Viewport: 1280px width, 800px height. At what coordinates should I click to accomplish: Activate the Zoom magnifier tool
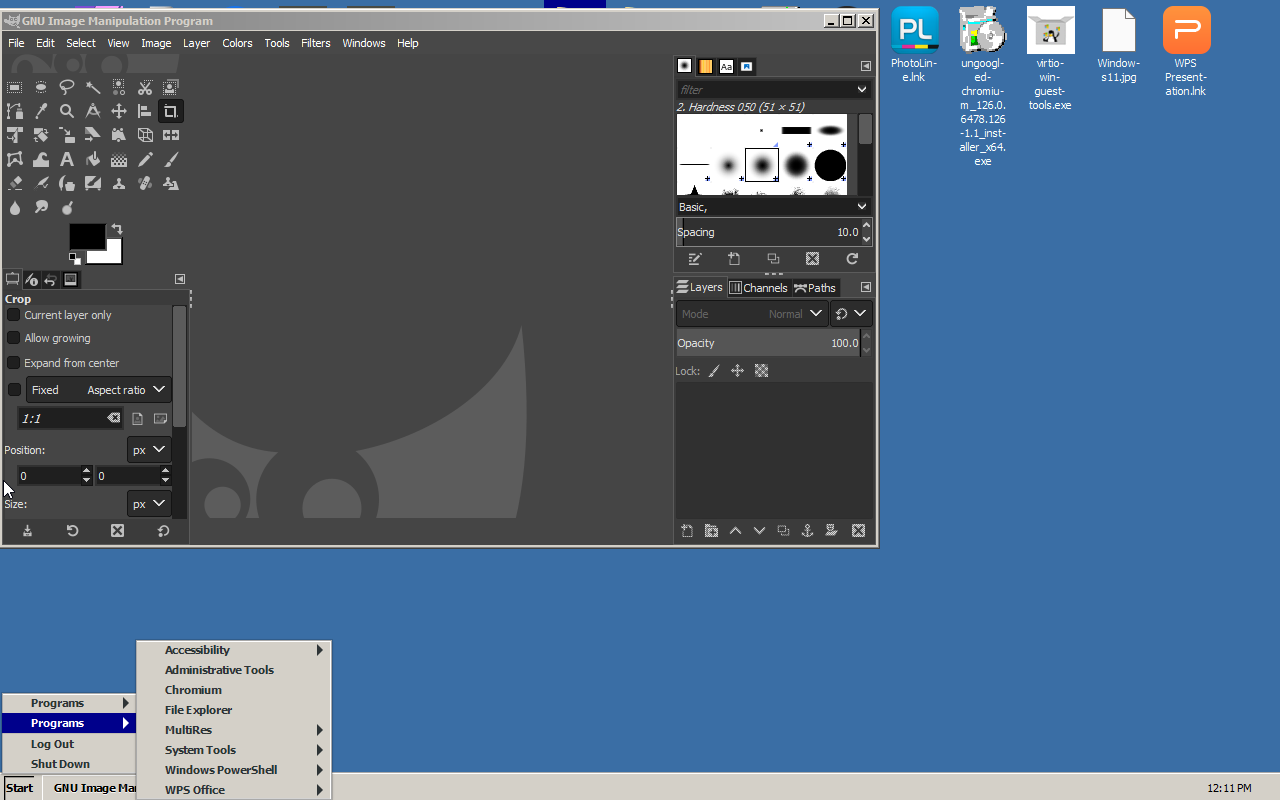pos(67,111)
